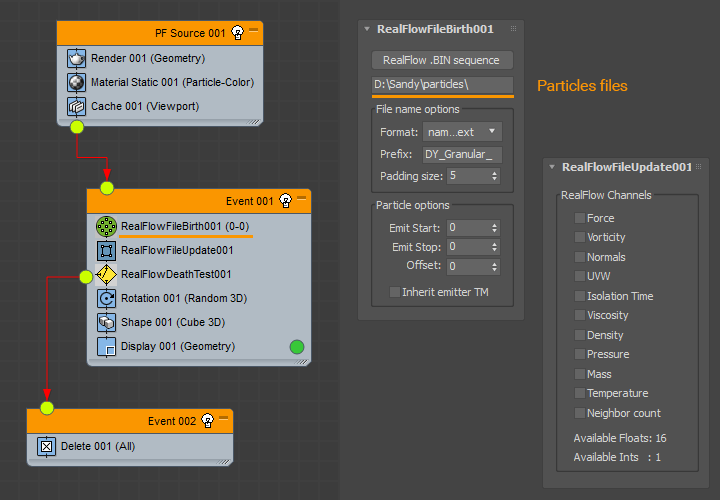Click the RealFlow .BIN sequence button

441,60
